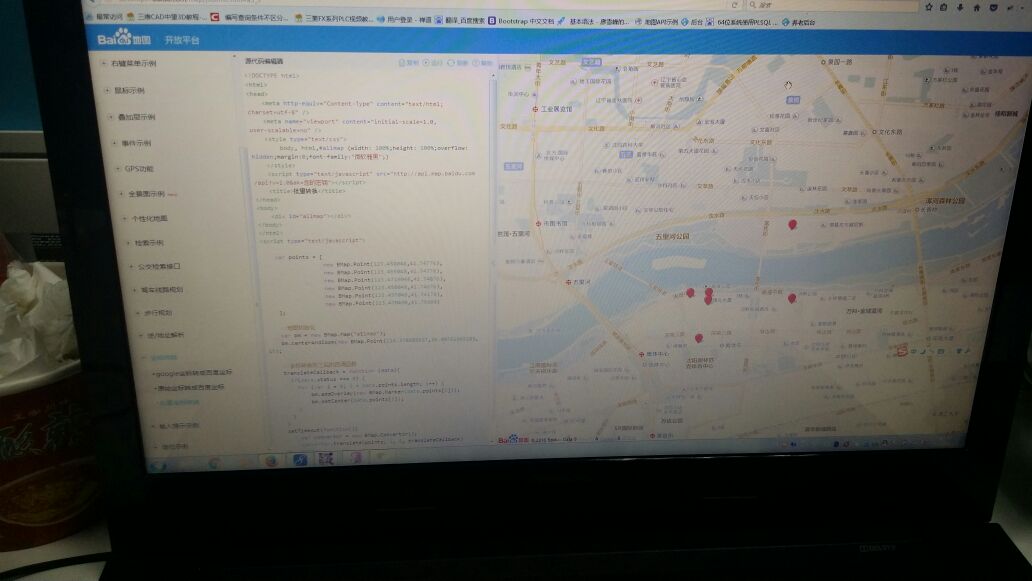Open bookmark 翻译_百度搜索
The image size is (1032, 581).
tap(459, 20)
